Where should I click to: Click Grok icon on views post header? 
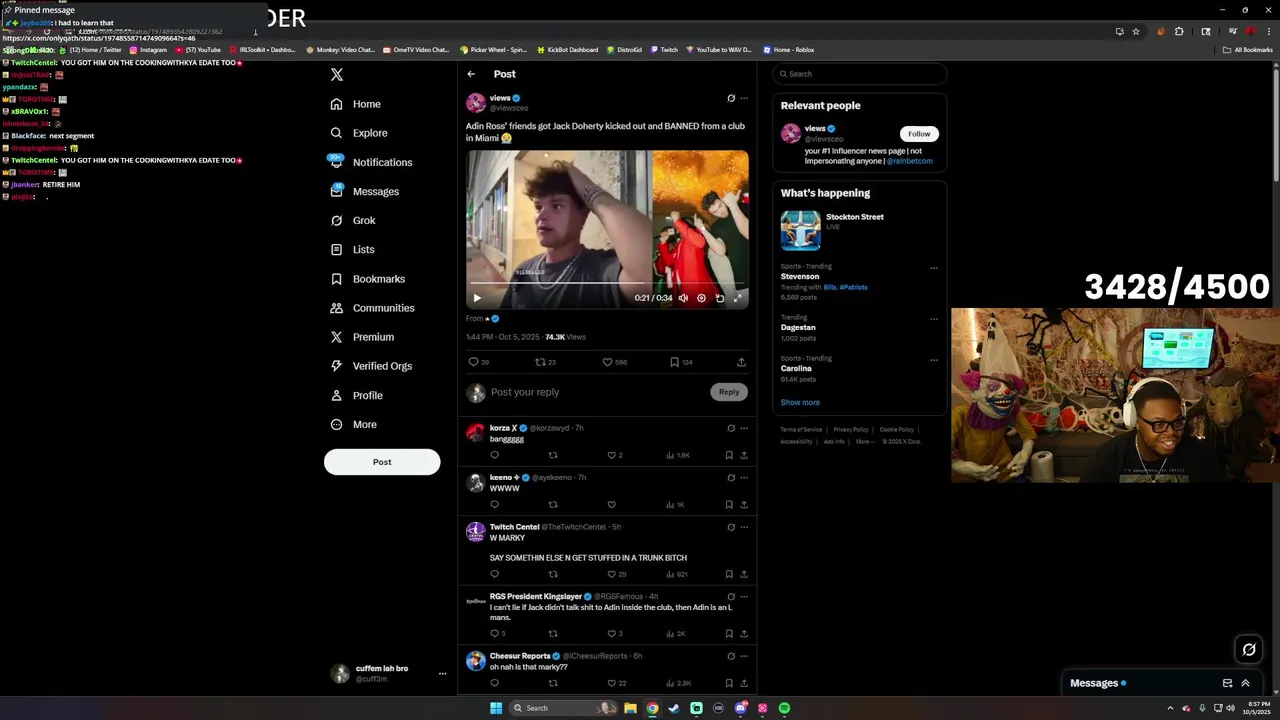731,98
